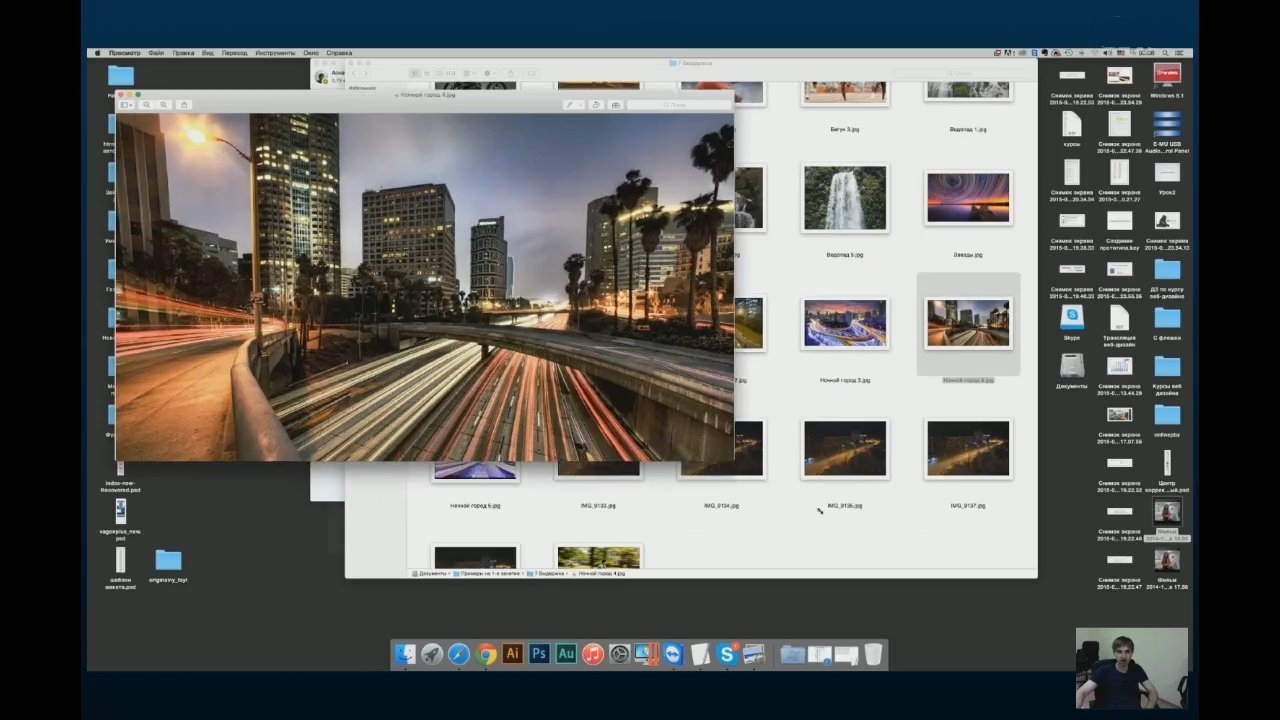Select the курсы document on desktop
Viewport: 1280px width, 720px height.
coord(1072,124)
